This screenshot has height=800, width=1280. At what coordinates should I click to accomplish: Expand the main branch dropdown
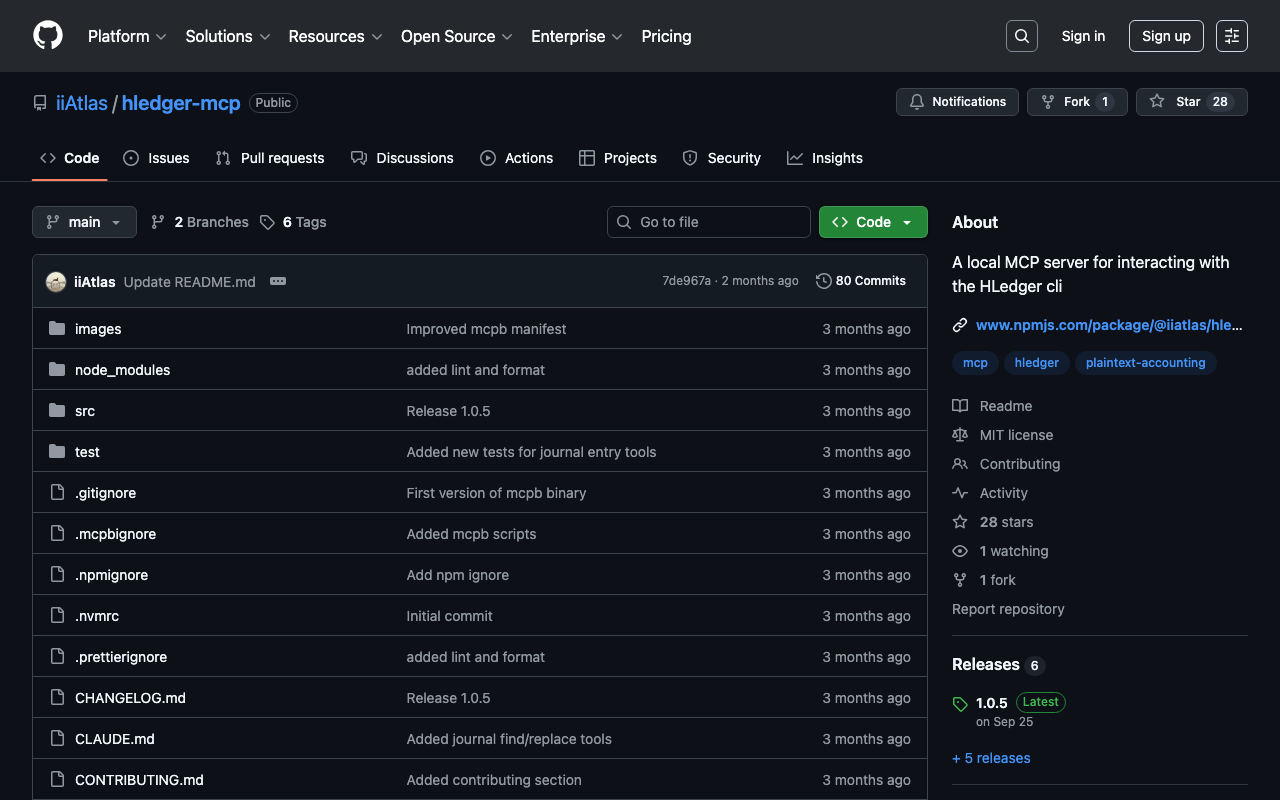[x=84, y=222]
